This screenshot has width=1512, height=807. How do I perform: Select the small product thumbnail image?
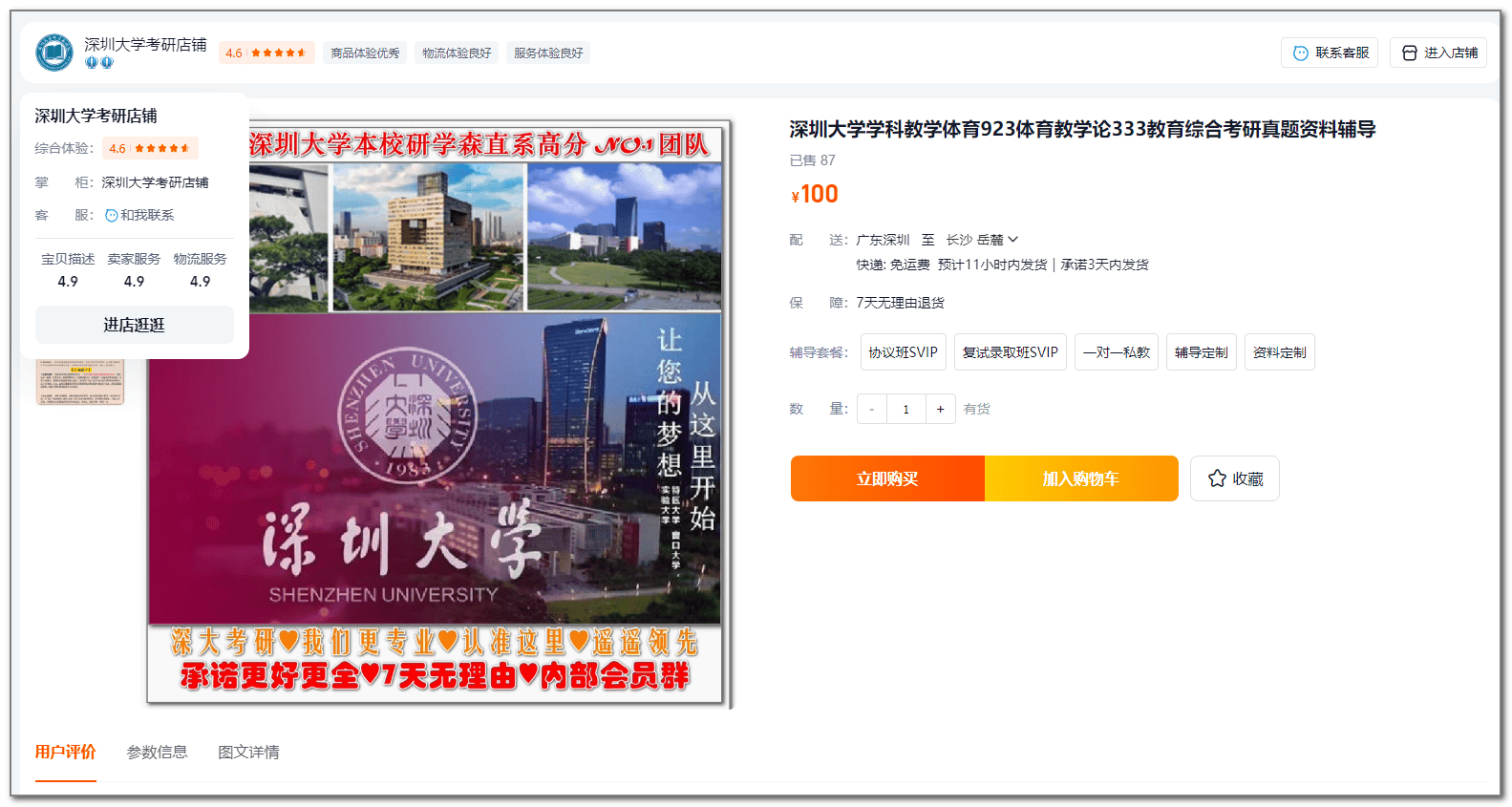click(x=80, y=382)
